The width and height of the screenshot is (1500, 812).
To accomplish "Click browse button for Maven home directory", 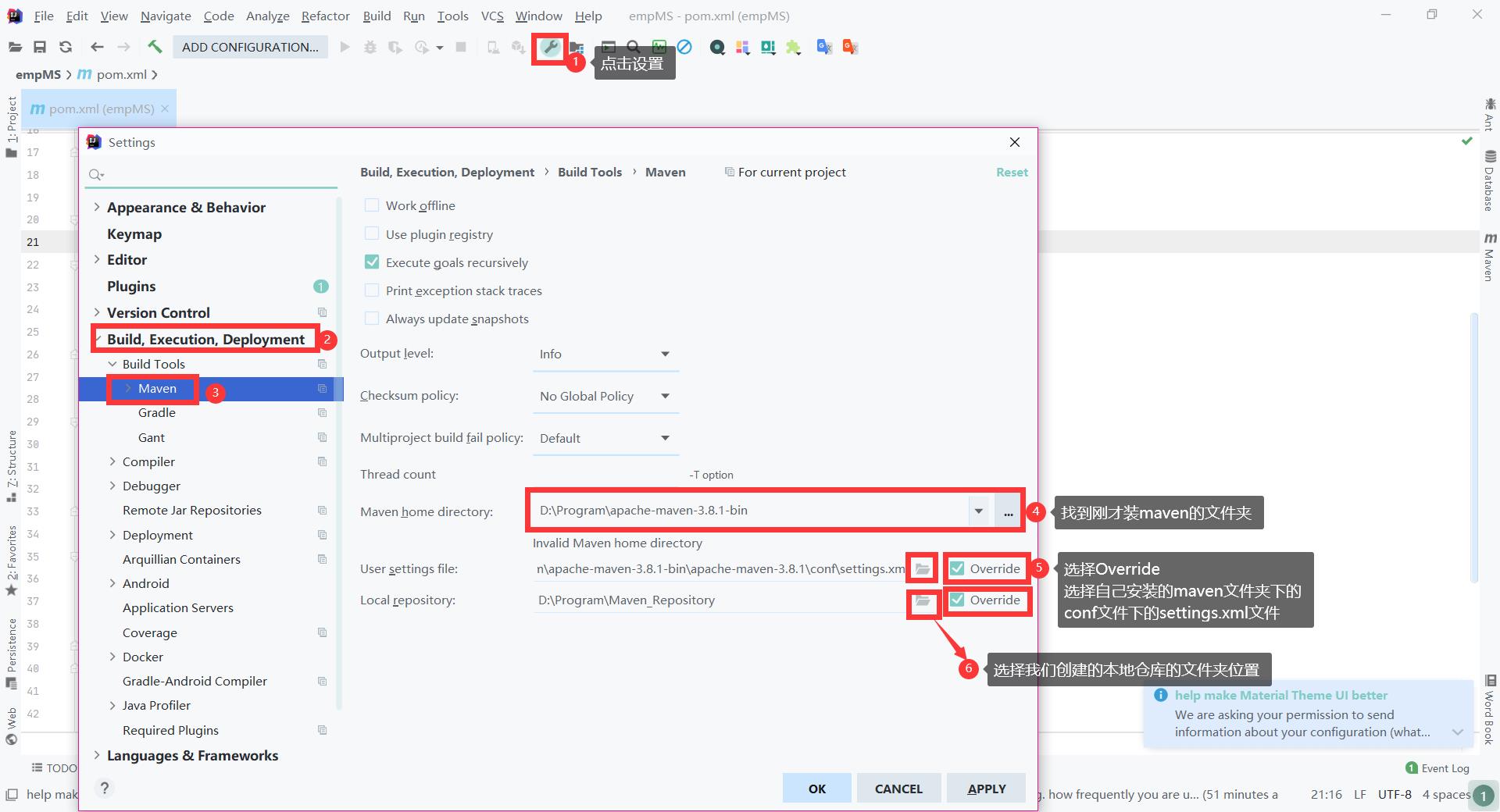I will click(1009, 512).
